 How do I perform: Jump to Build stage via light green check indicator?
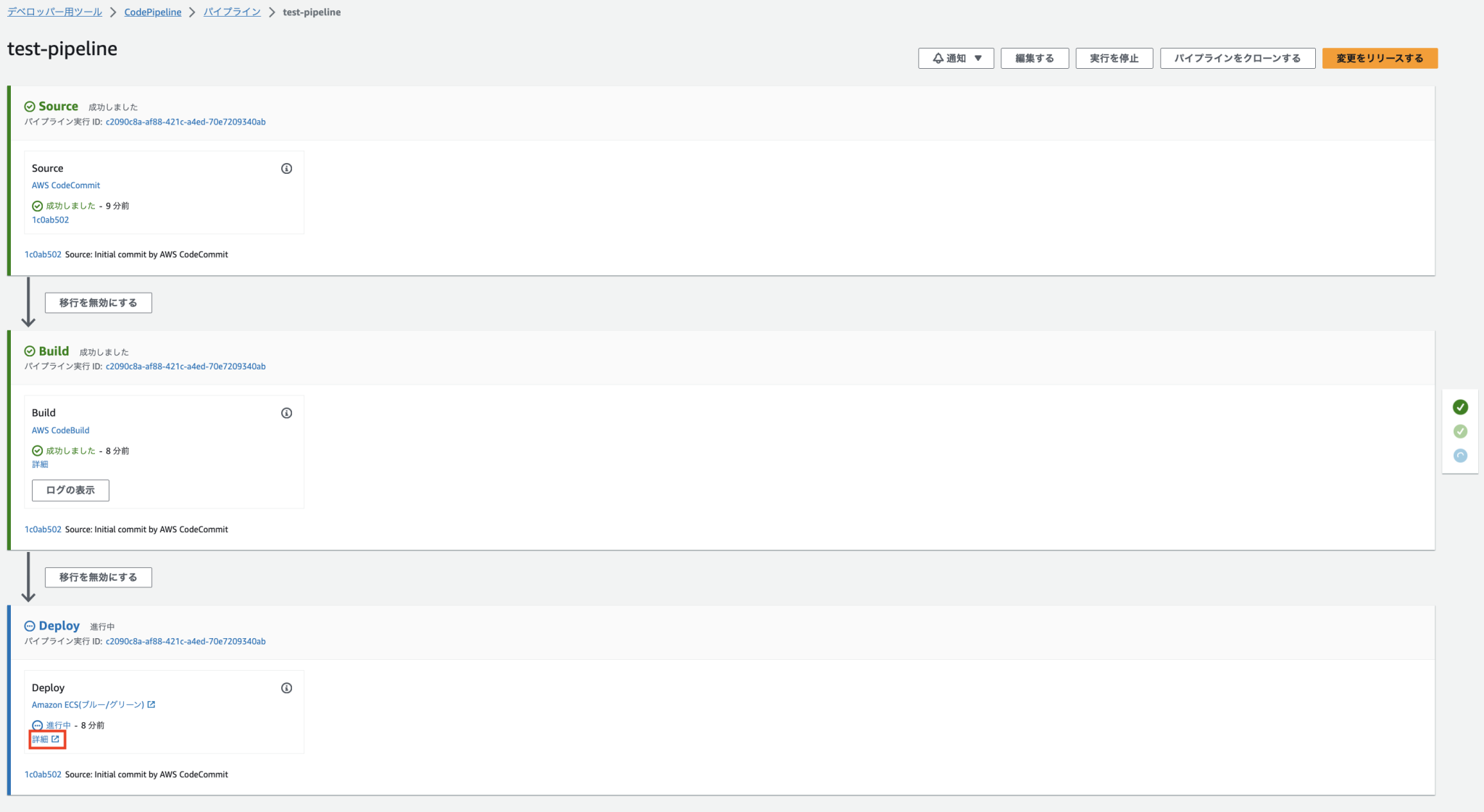(x=1460, y=432)
